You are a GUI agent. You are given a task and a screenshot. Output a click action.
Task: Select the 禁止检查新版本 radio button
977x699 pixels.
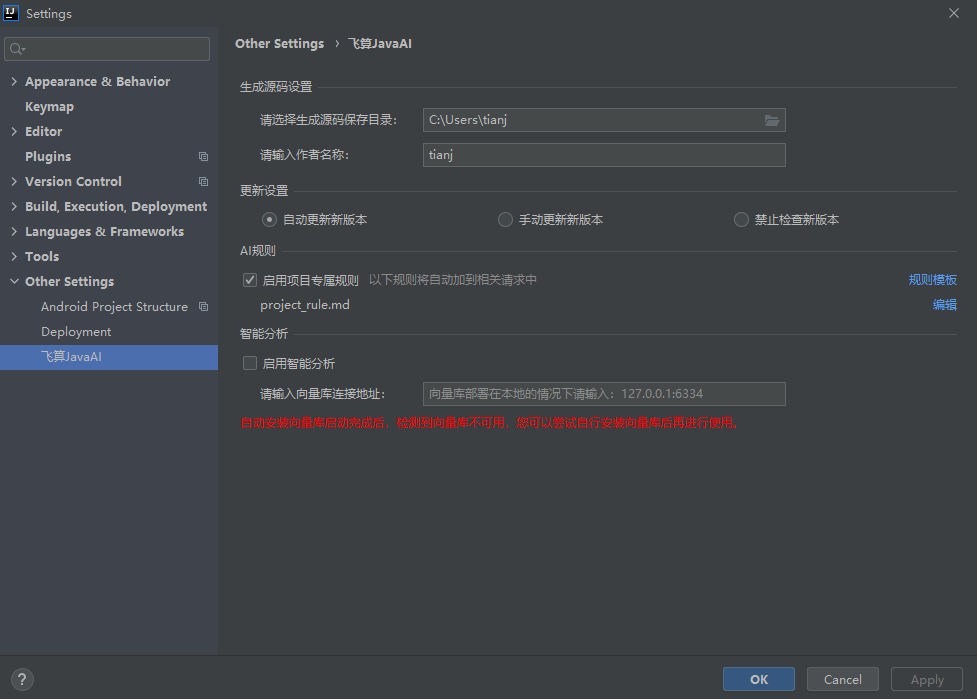point(741,219)
